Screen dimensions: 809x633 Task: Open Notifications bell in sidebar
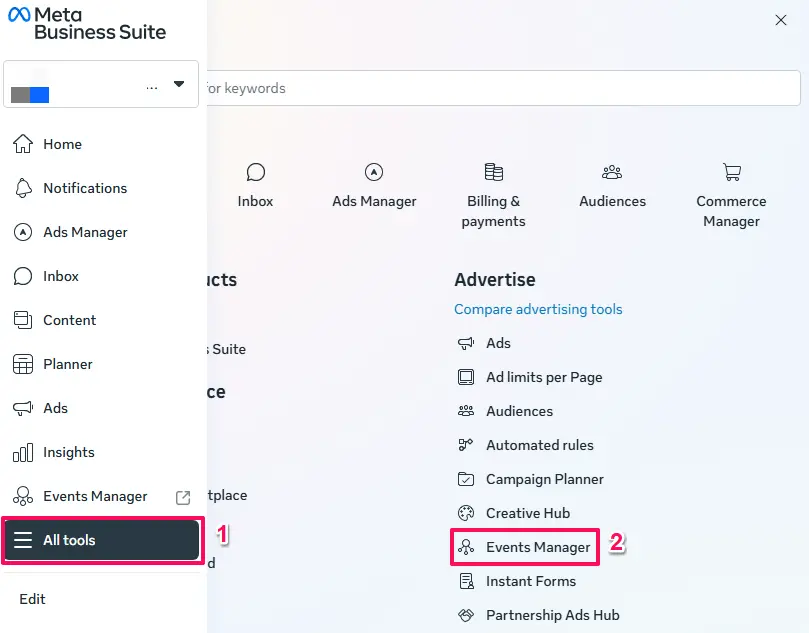[23, 188]
